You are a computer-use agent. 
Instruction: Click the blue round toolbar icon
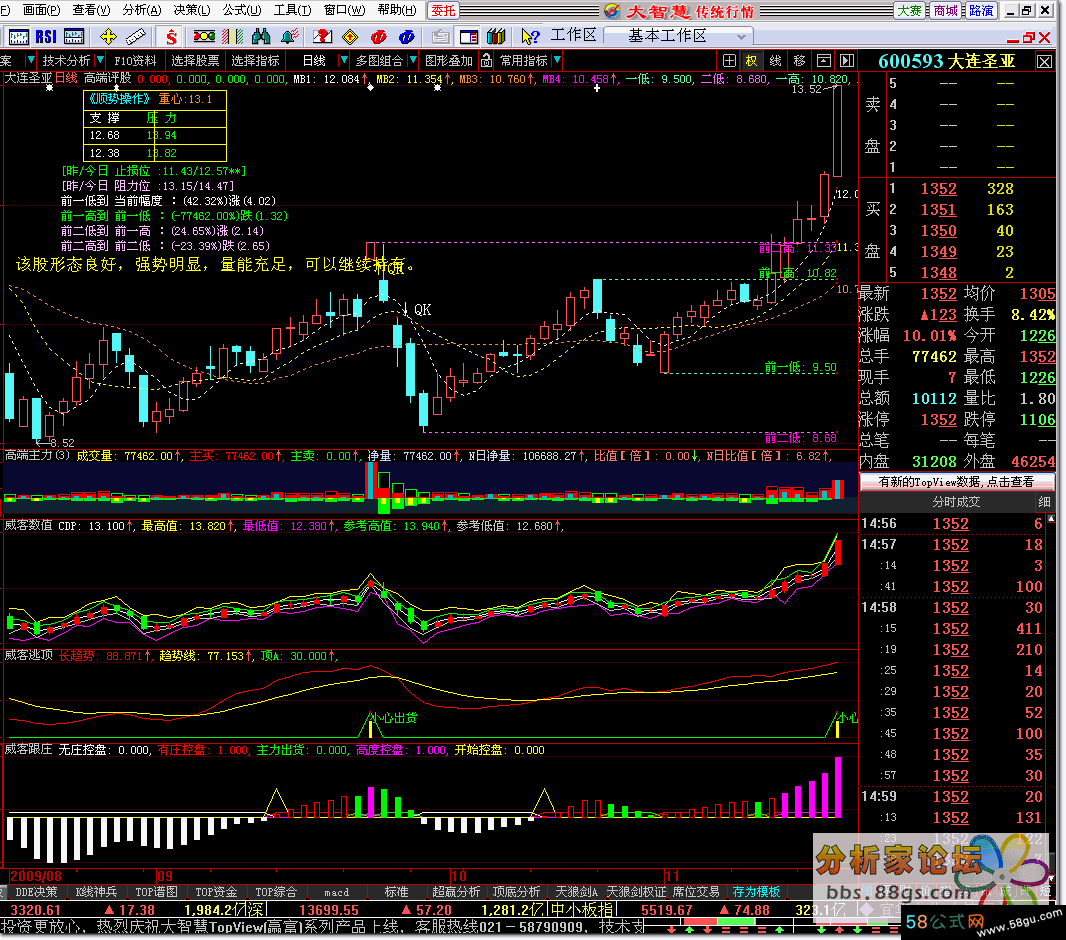407,37
